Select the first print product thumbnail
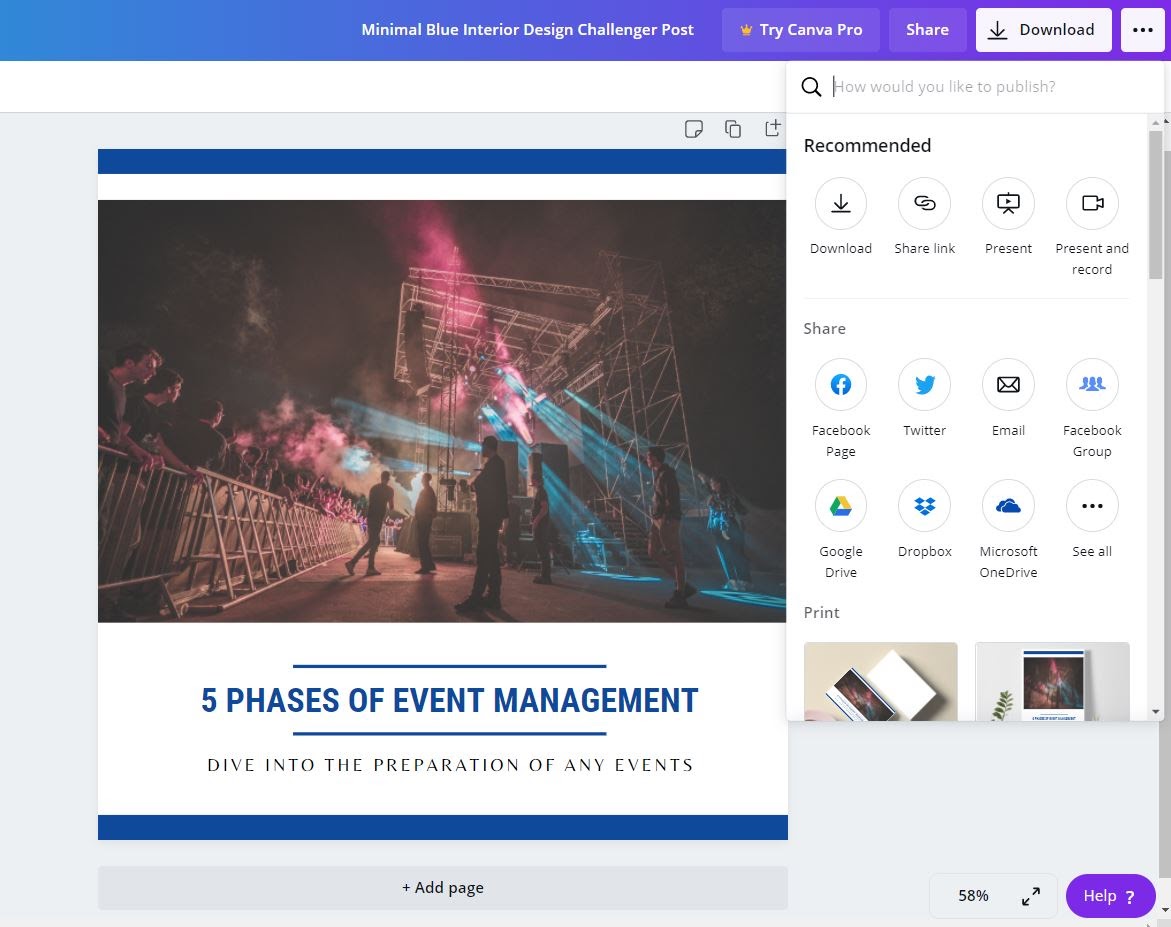Viewport: 1171px width, 927px height. (880, 681)
